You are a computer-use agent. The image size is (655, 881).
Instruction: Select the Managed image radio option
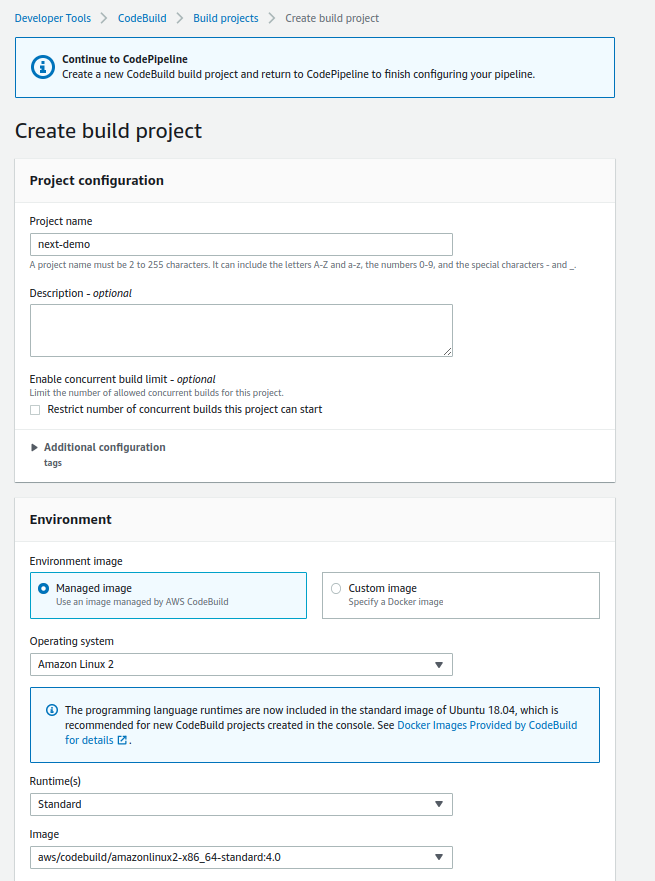point(43,588)
